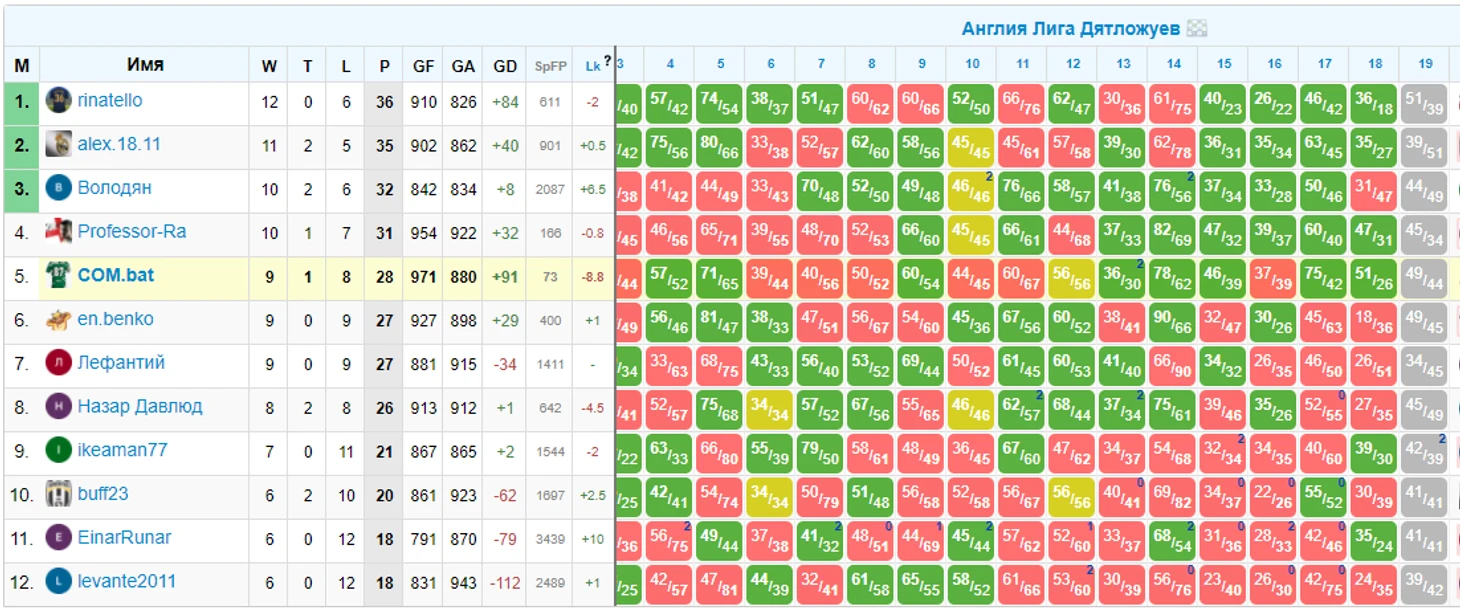Click alex.18.11's avatar icon
This screenshot has height=615, width=1460.
(x=58, y=145)
